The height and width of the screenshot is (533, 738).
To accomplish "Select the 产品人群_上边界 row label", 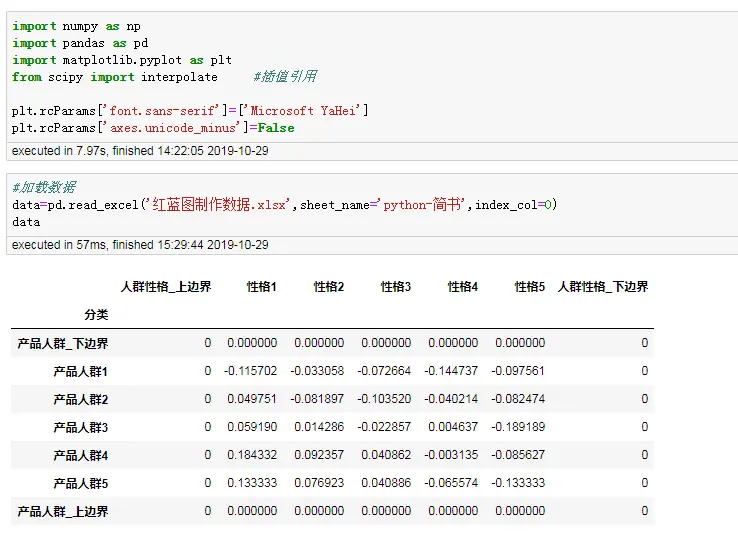I will tap(63, 511).
